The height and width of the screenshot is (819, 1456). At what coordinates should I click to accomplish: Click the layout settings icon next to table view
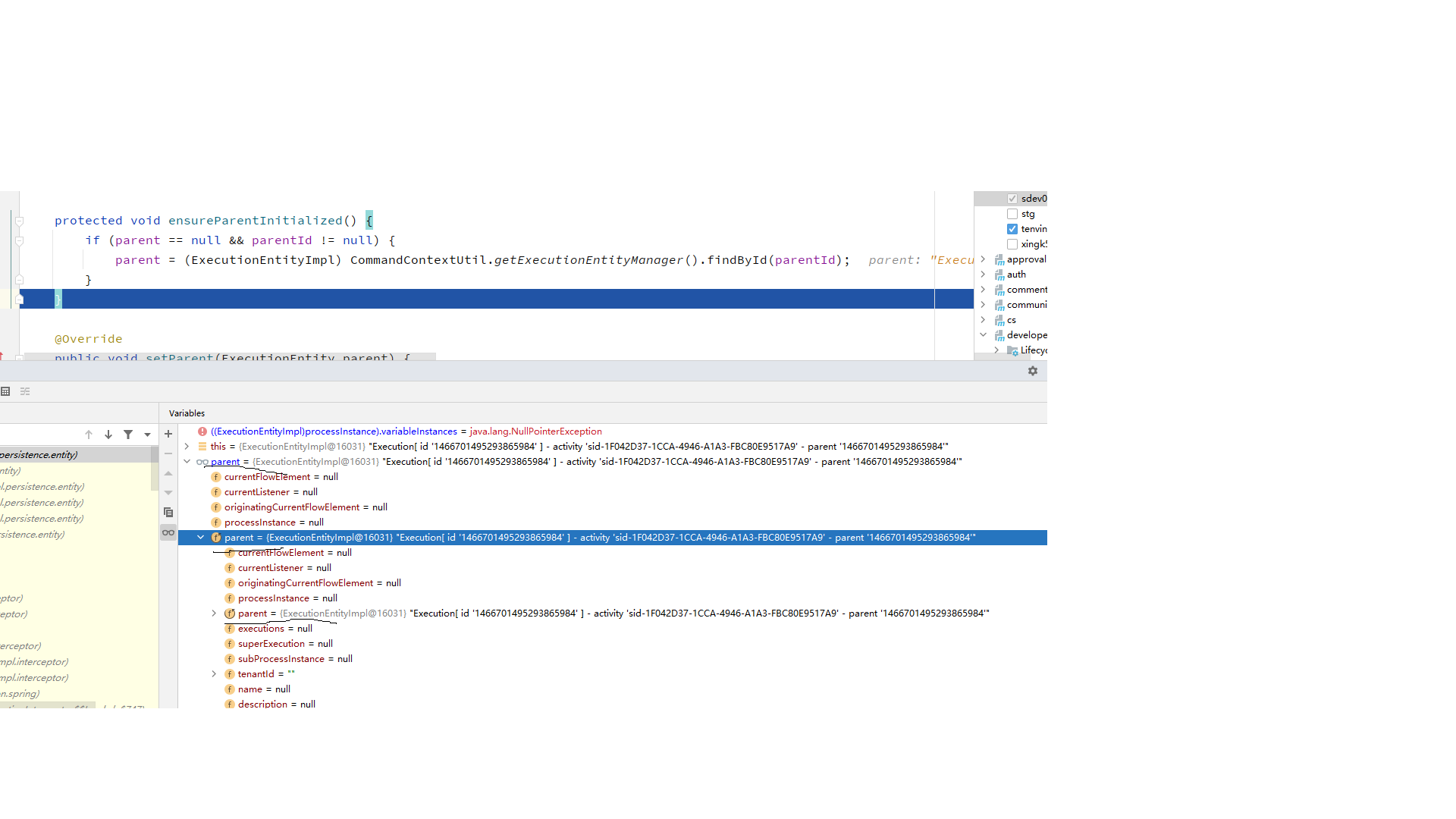[x=25, y=391]
